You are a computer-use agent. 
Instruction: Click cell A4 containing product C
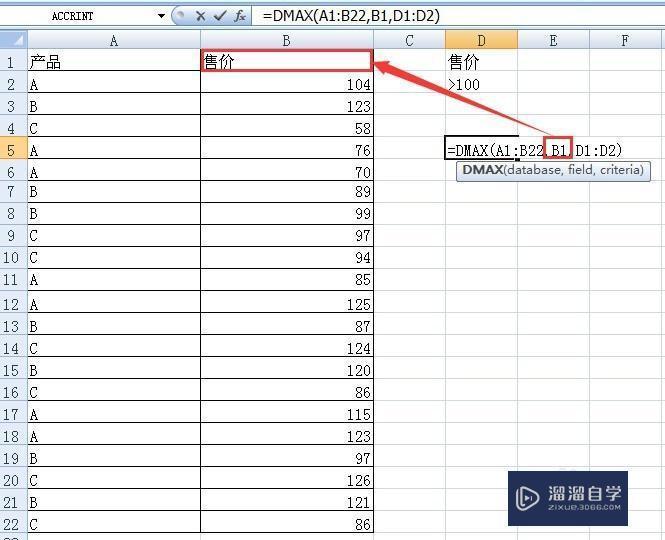tap(114, 128)
